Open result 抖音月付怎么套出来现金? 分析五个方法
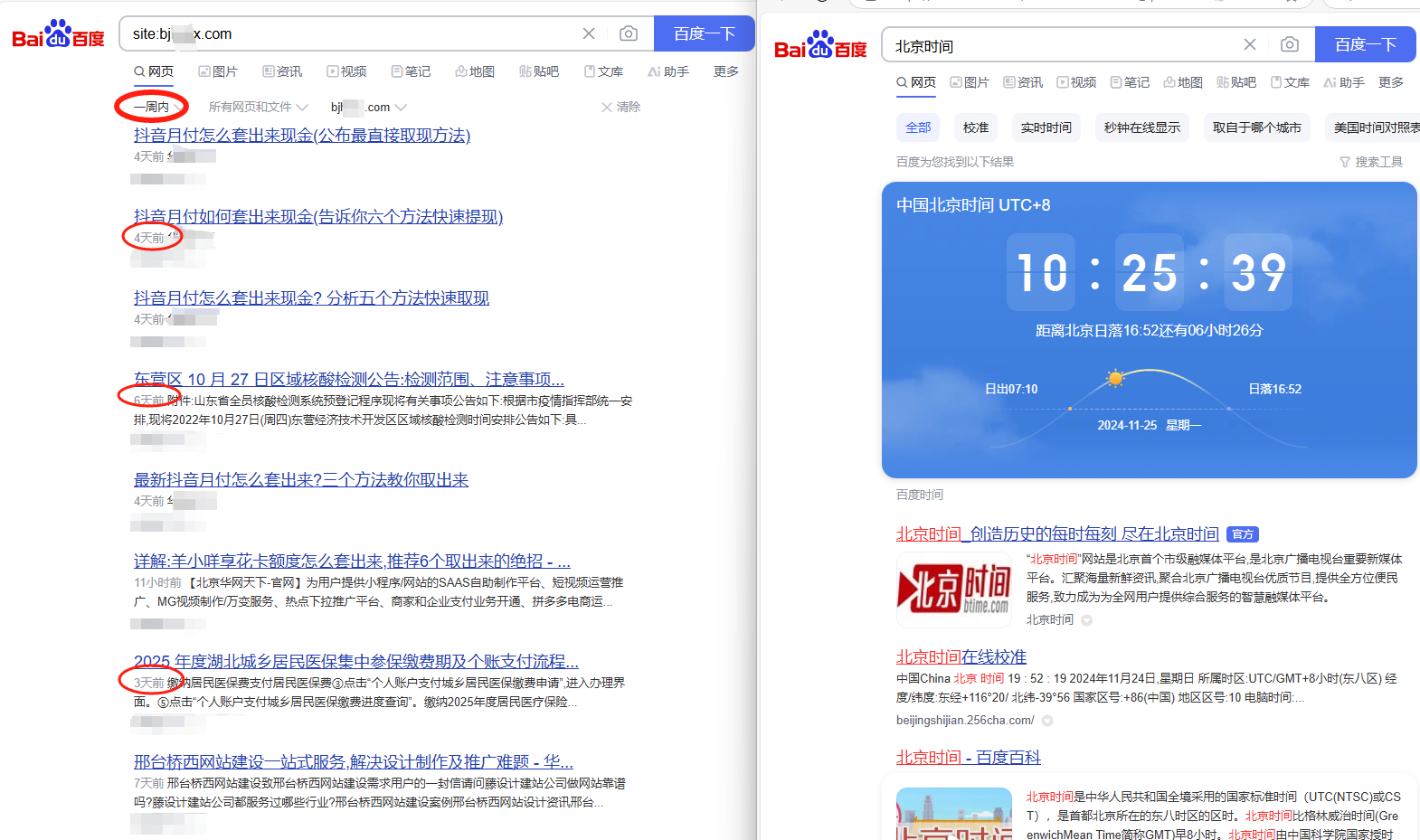The width and height of the screenshot is (1420, 840). [311, 298]
